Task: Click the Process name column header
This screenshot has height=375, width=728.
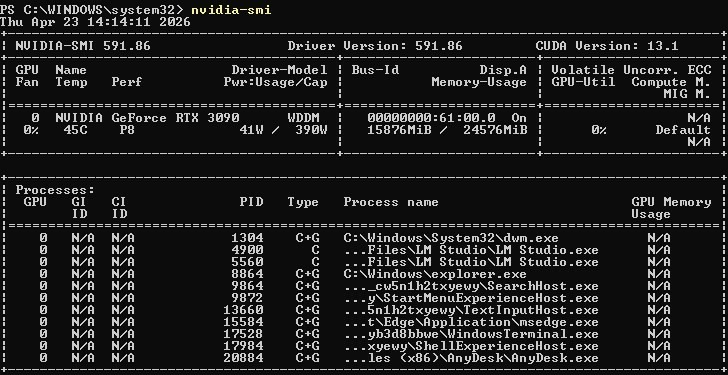Action: point(391,202)
